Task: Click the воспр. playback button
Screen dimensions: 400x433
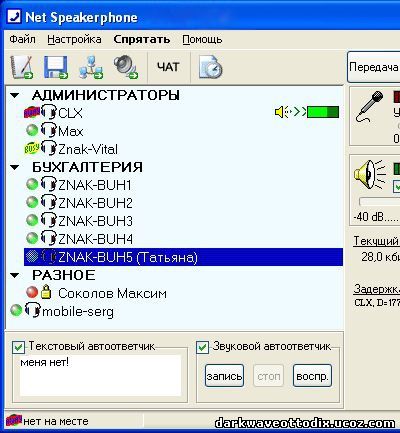Action: click(312, 376)
